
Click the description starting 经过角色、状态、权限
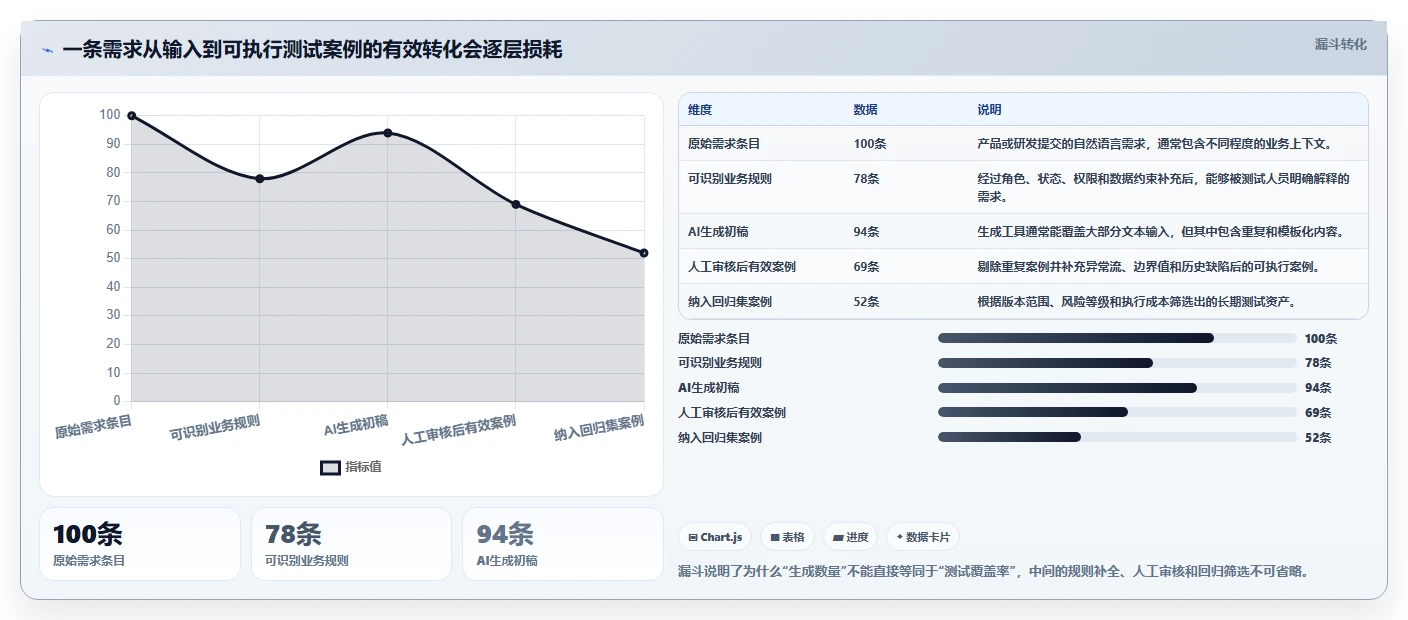(1164, 188)
